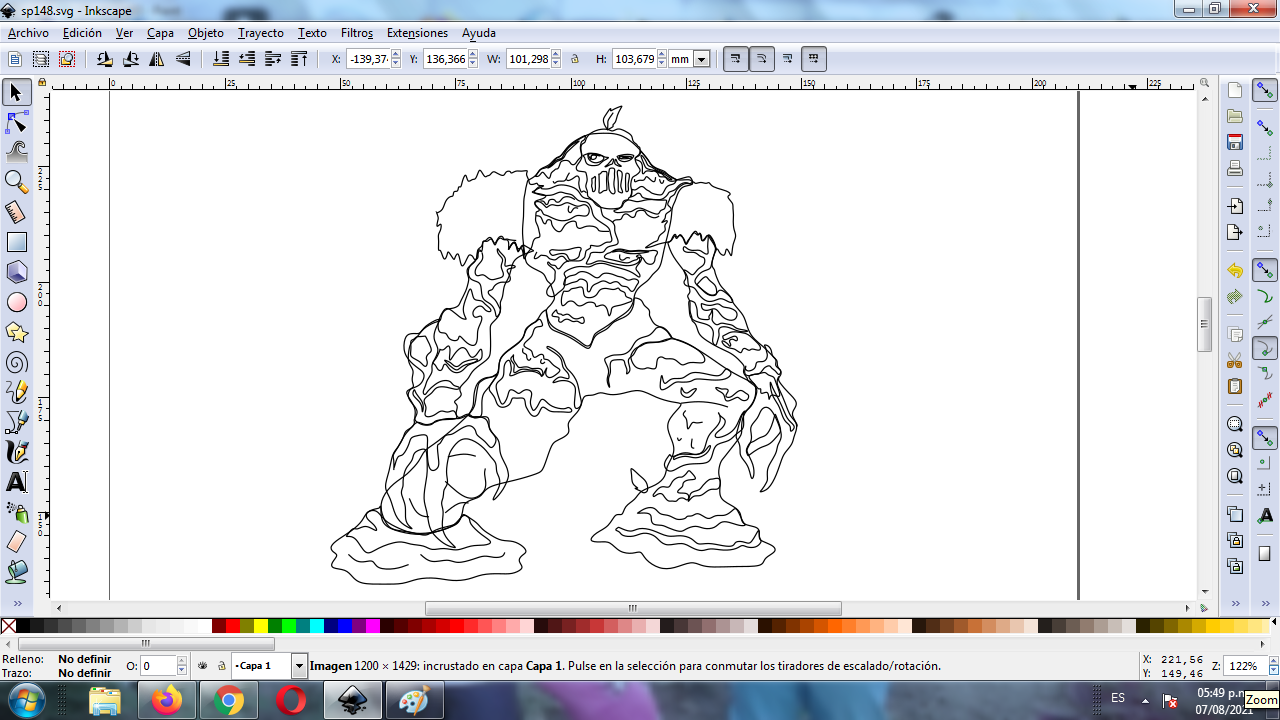Viewport: 1280px width, 720px height.
Task: Select the Eraser tool
Action: [16, 542]
